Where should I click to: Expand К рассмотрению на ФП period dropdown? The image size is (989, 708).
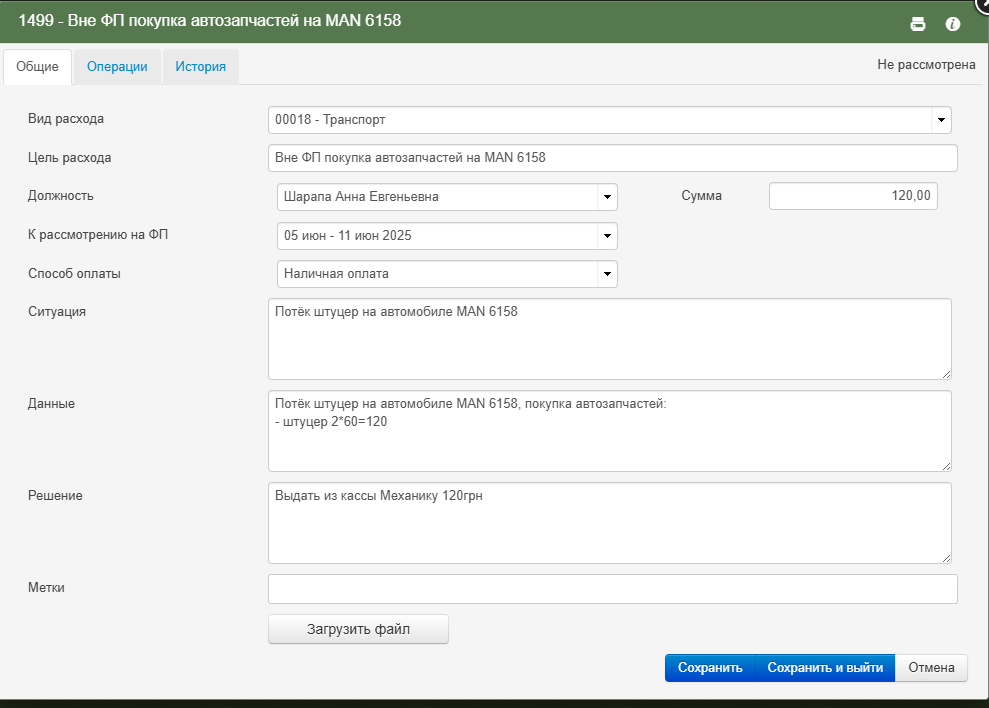[x=607, y=236]
